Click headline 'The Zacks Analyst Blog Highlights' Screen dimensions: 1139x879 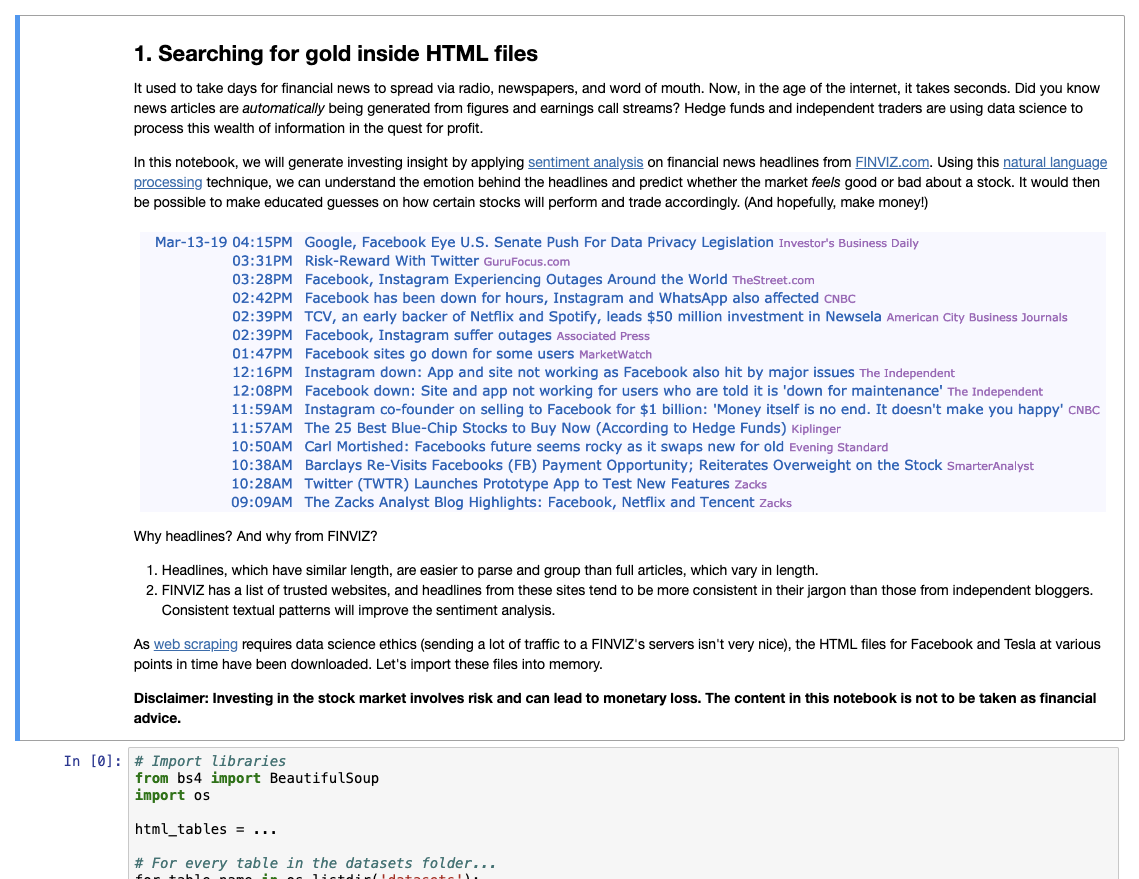coord(530,503)
